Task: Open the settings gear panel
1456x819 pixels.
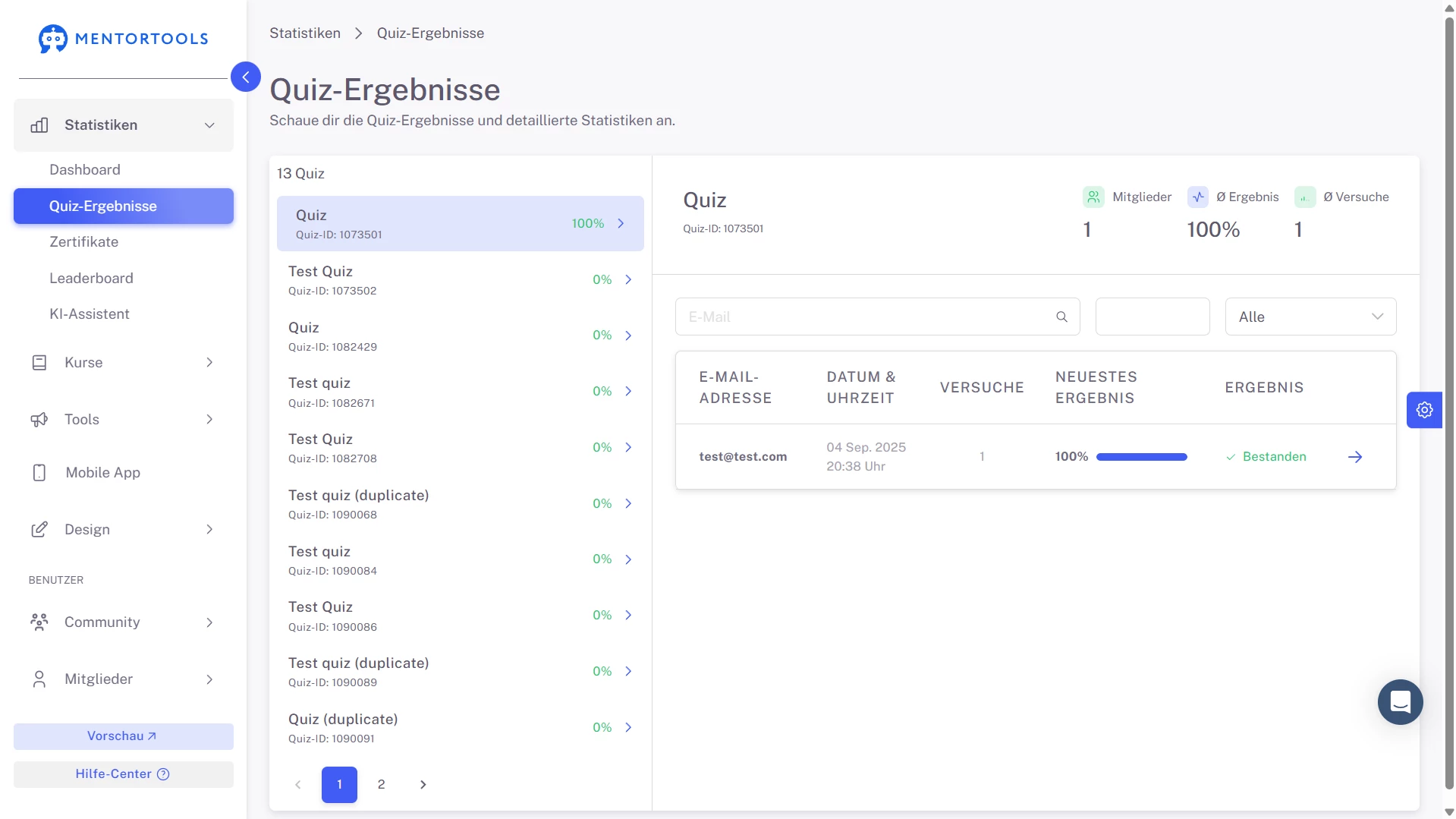Action: [x=1424, y=410]
